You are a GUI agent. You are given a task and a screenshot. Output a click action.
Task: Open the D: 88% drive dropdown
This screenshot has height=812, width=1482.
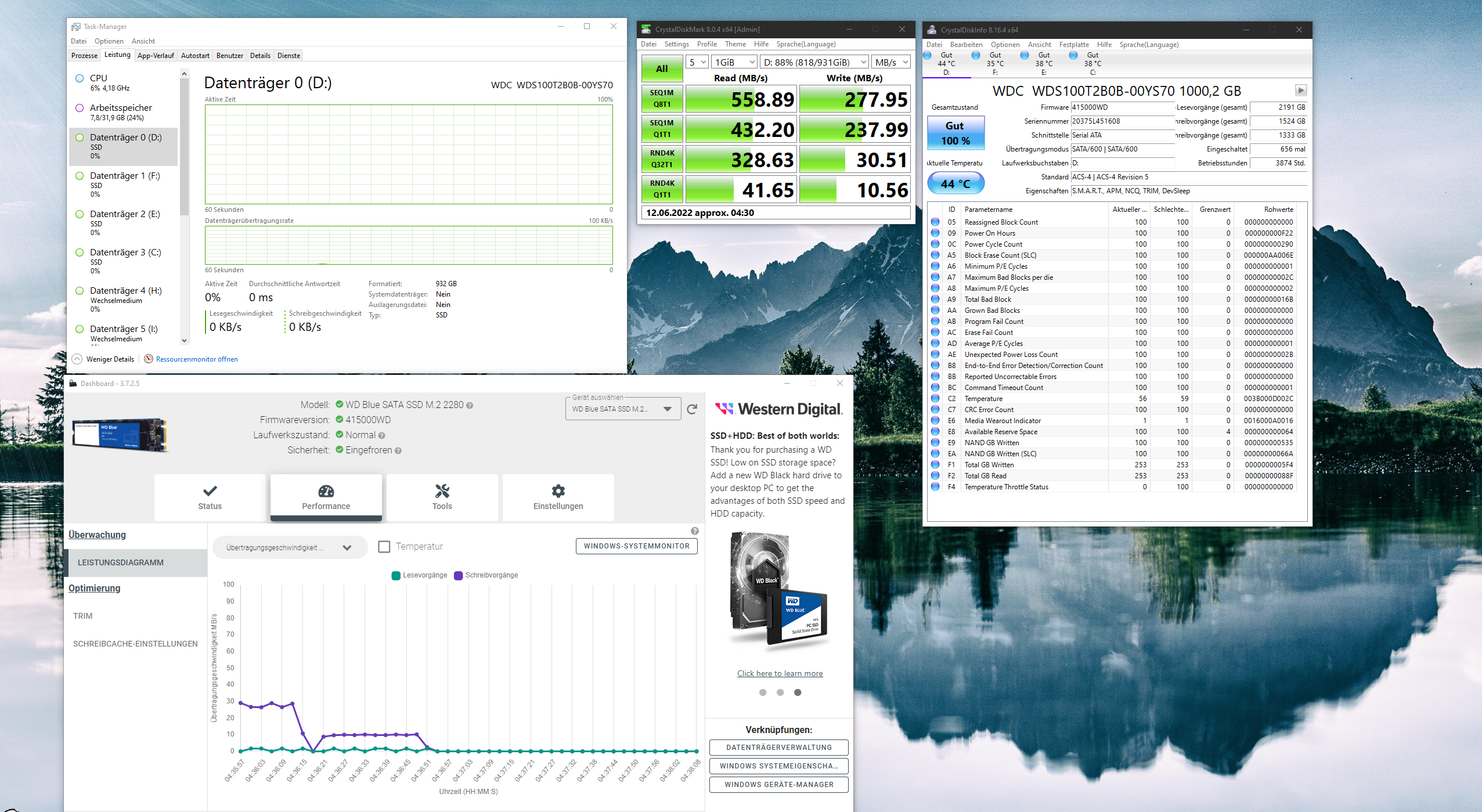814,62
